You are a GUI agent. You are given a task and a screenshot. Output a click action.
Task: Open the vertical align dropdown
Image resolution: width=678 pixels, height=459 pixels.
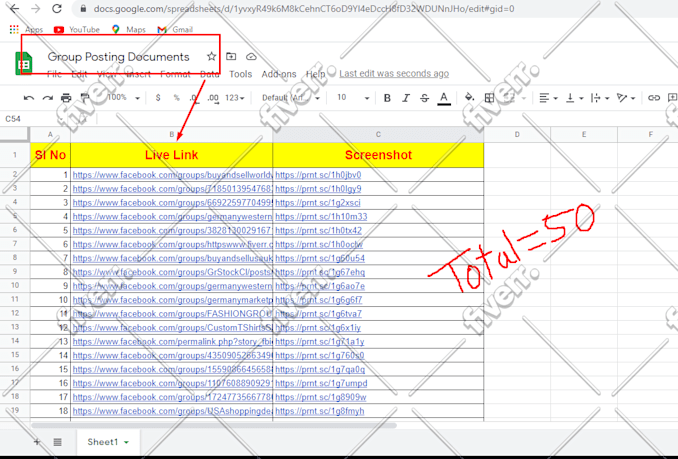pos(575,98)
